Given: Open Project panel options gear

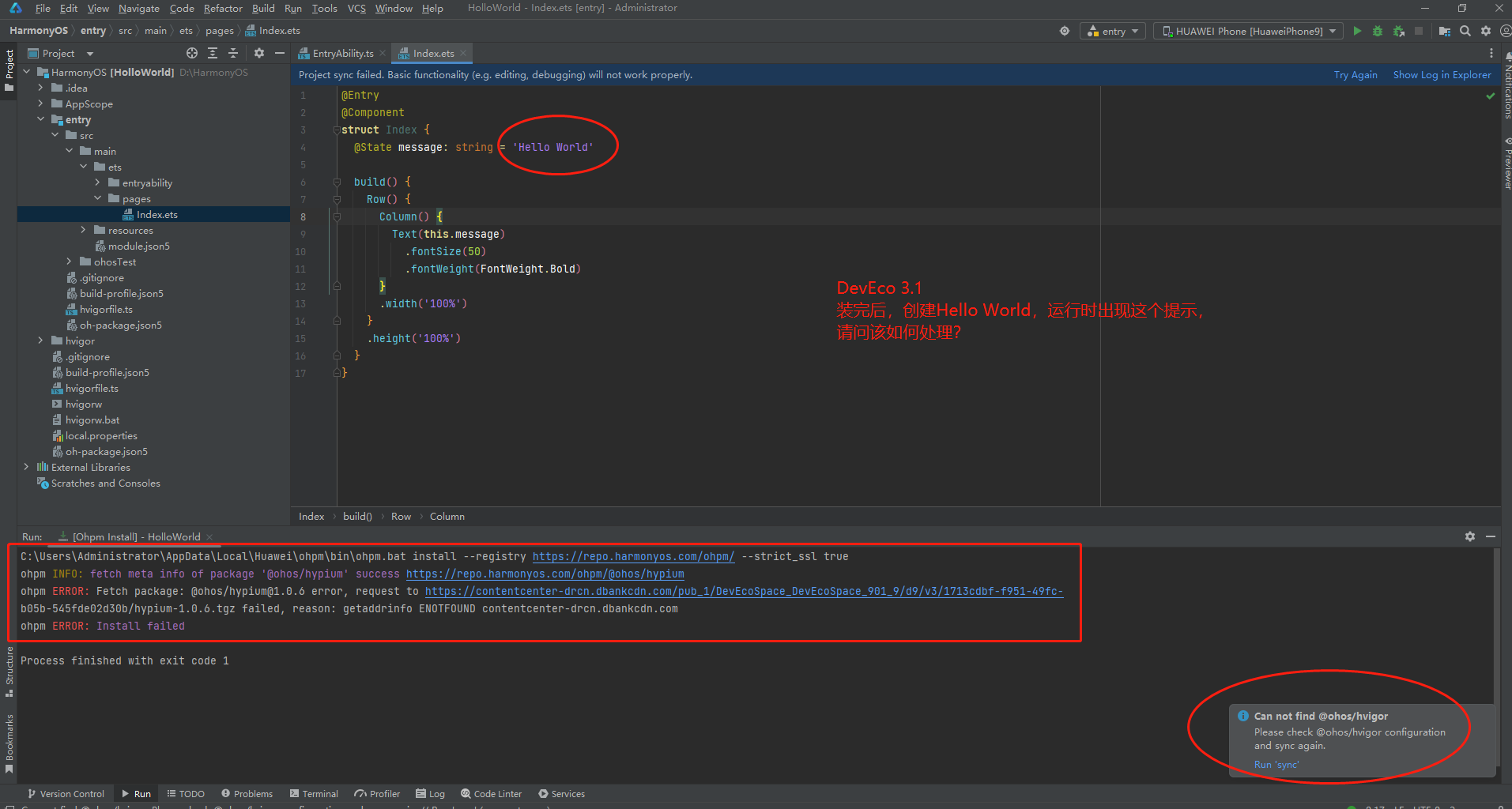Looking at the screenshot, I should click(x=259, y=53).
